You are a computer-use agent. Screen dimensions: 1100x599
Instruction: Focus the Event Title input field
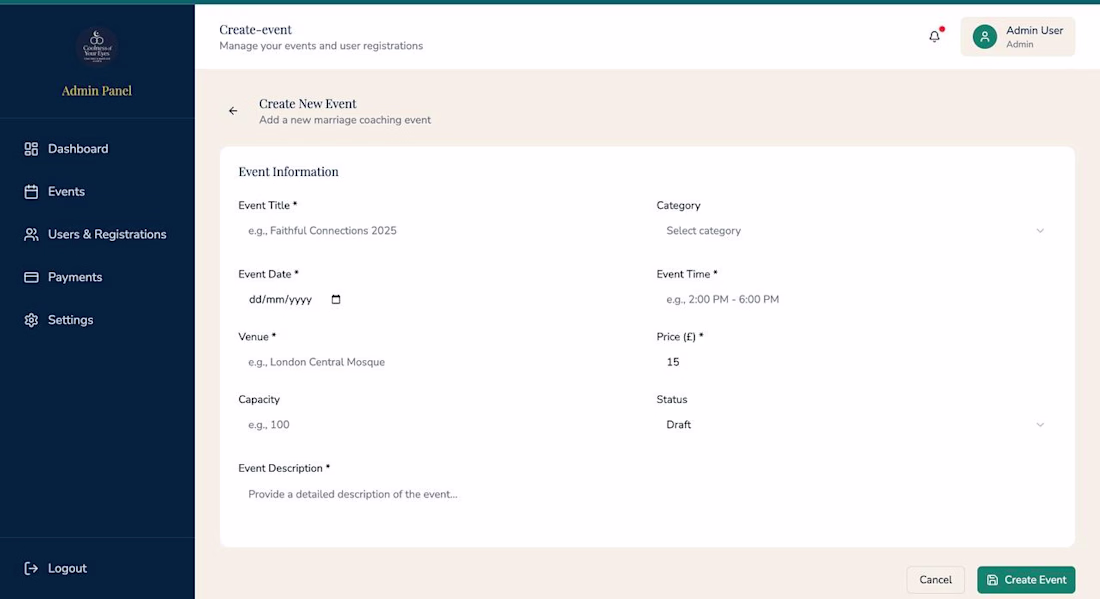tap(437, 231)
